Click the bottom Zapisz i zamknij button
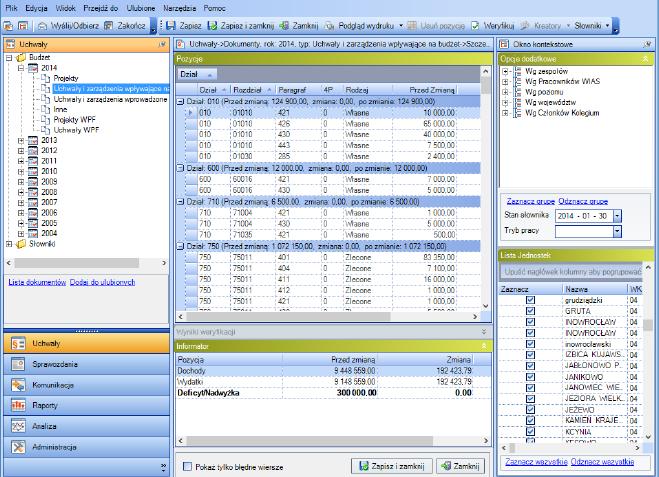The width and height of the screenshot is (659, 477). 392,466
